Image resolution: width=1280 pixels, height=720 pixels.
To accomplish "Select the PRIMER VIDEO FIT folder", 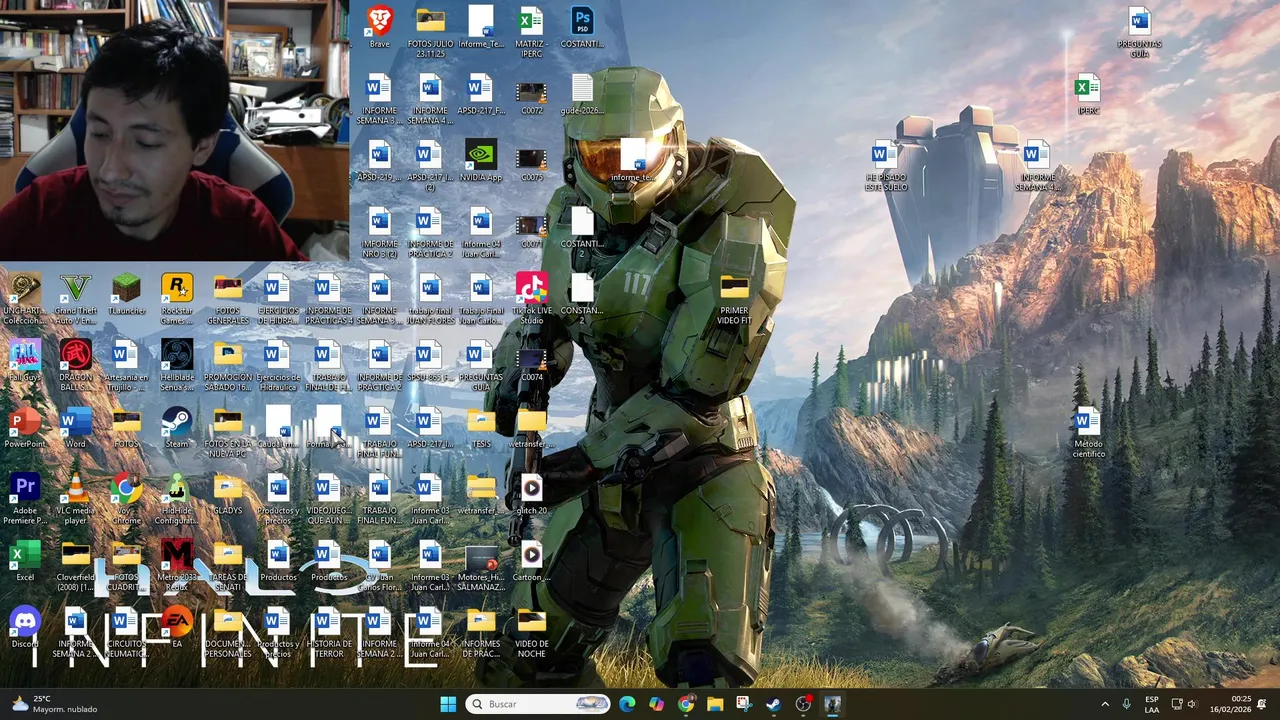I will [734, 299].
